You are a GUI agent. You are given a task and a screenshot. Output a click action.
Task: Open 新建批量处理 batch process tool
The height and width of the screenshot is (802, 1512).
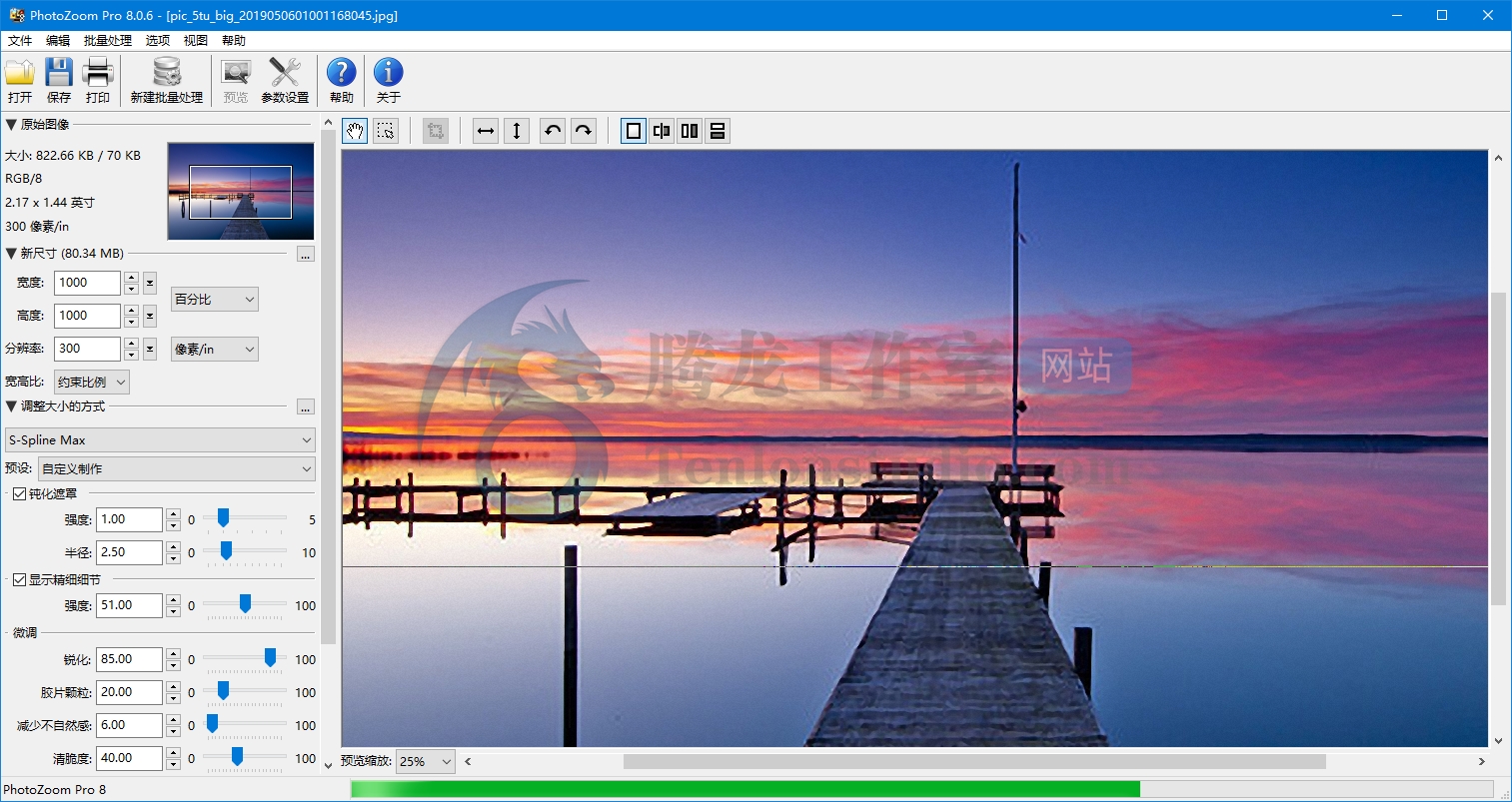click(167, 80)
